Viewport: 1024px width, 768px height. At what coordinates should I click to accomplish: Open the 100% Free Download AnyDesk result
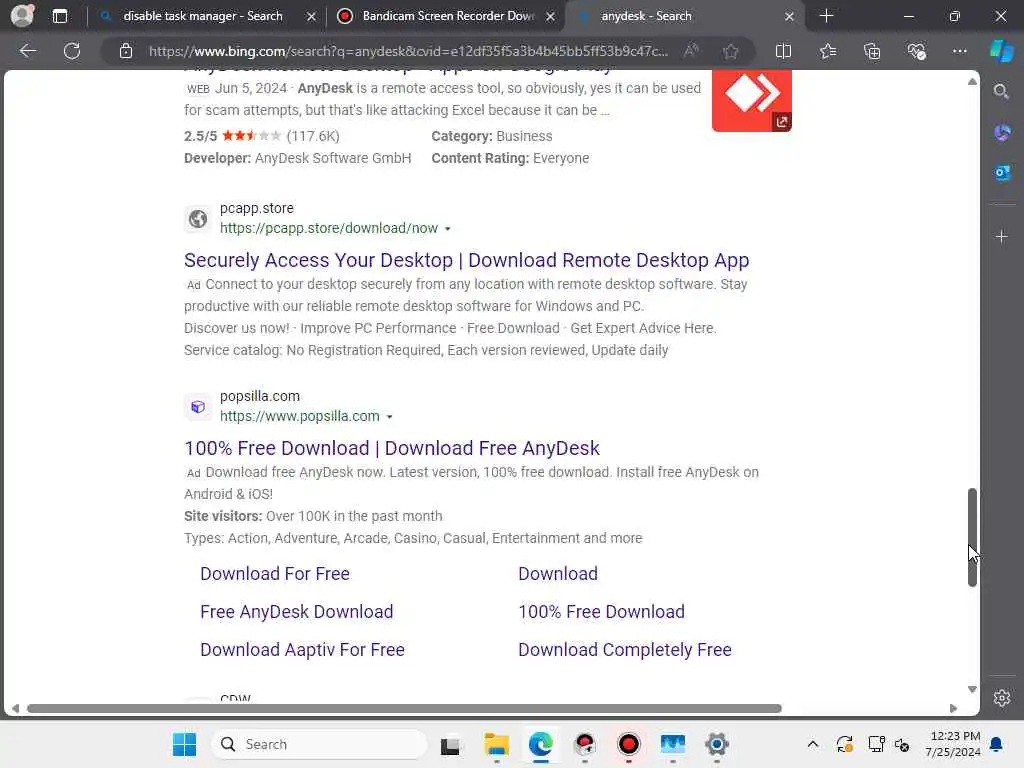click(x=392, y=448)
